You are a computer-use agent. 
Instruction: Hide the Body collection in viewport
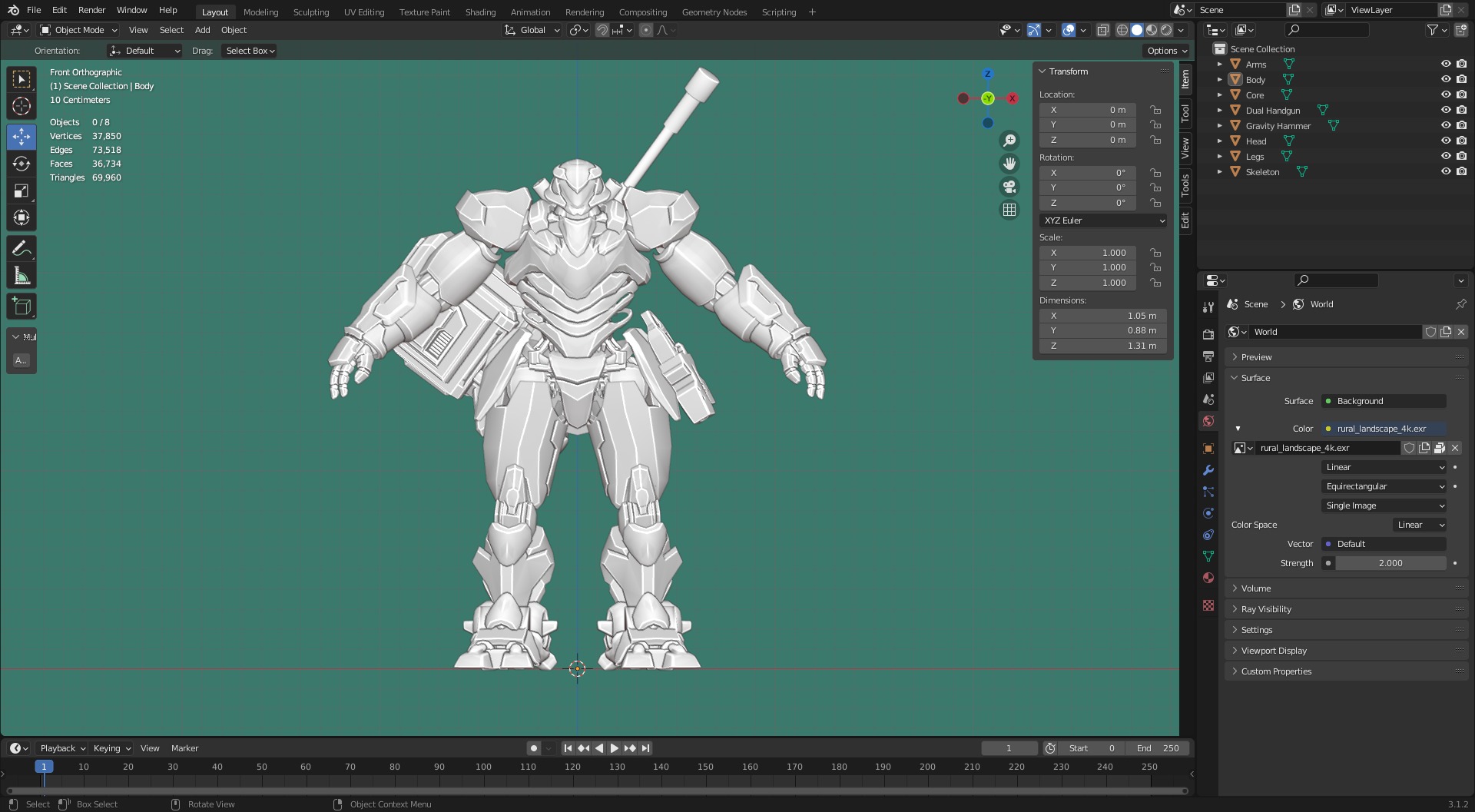(1446, 79)
